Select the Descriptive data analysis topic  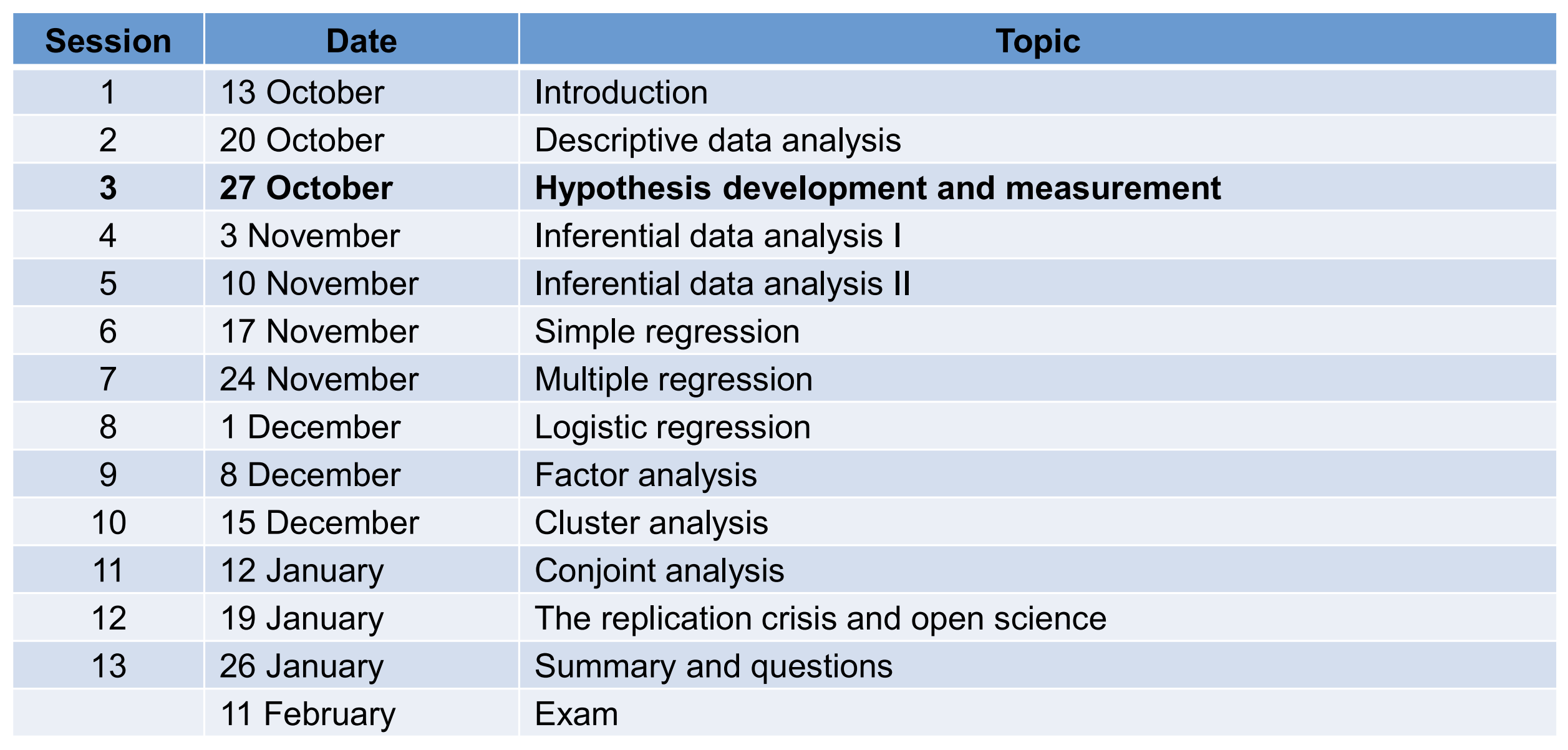click(717, 140)
